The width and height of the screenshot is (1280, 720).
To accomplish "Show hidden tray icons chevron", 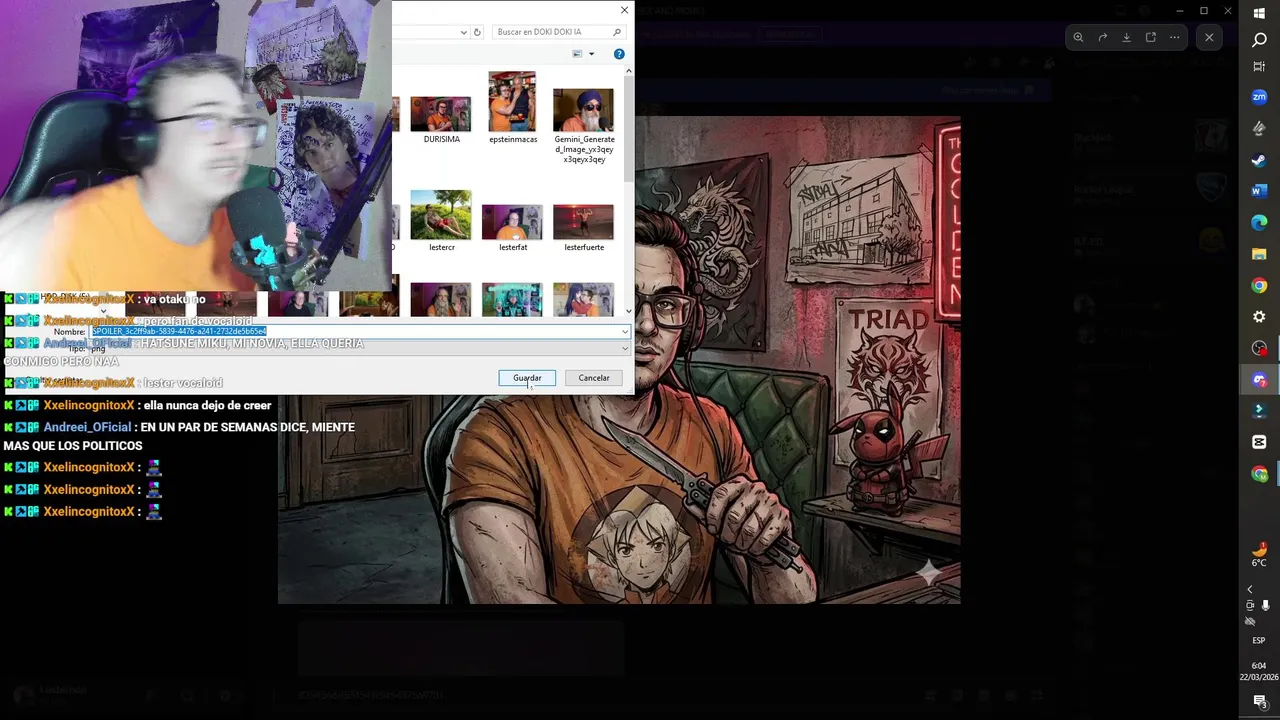I will pyautogui.click(x=1249, y=590).
